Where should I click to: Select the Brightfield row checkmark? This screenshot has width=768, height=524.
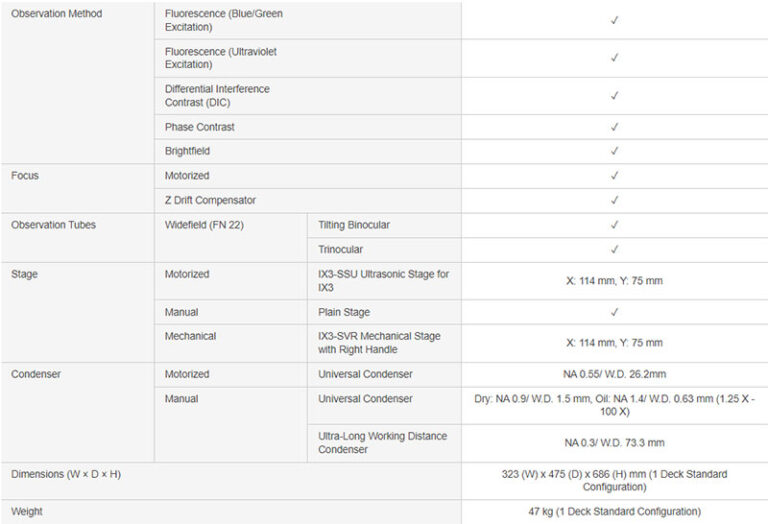point(614,152)
